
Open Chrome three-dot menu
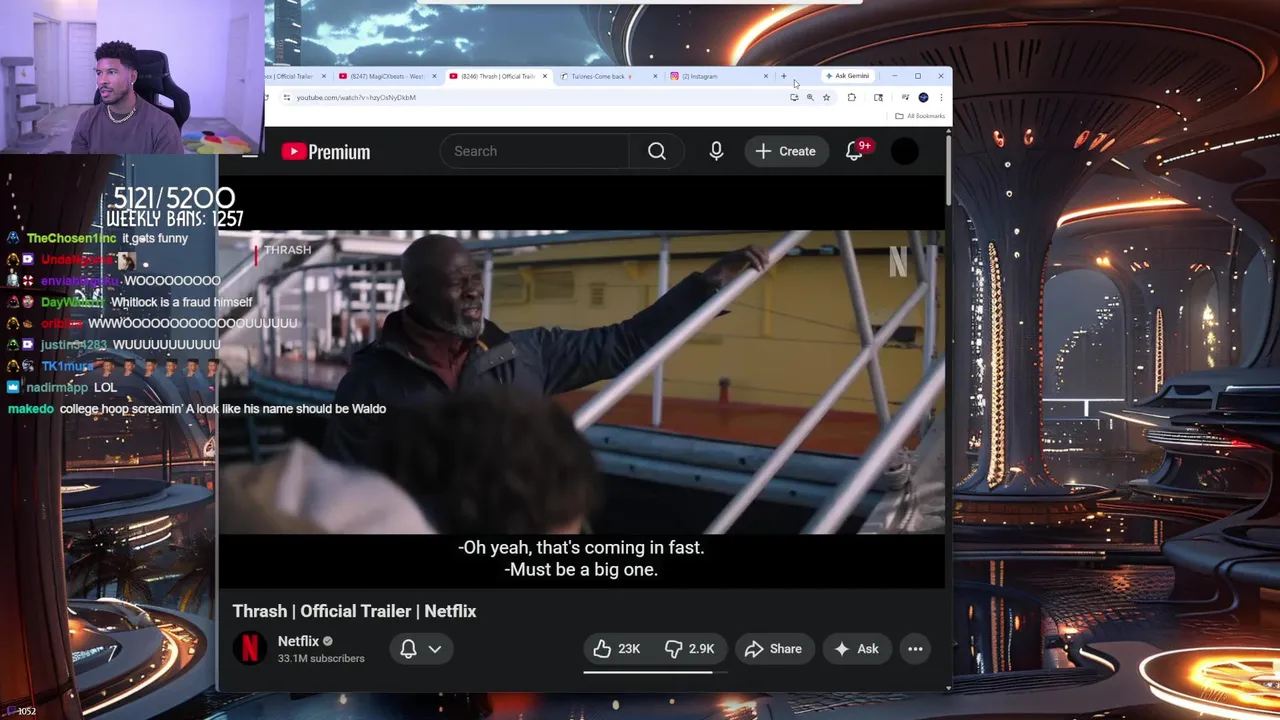tap(941, 97)
